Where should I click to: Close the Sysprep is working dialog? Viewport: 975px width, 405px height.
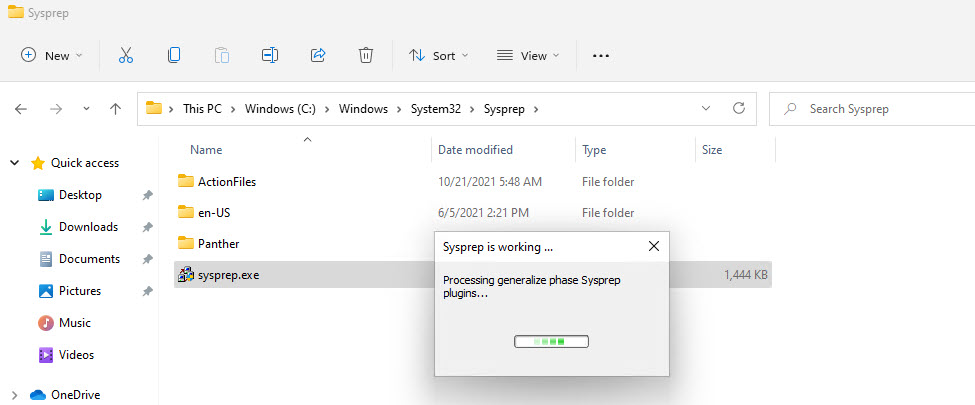click(654, 246)
